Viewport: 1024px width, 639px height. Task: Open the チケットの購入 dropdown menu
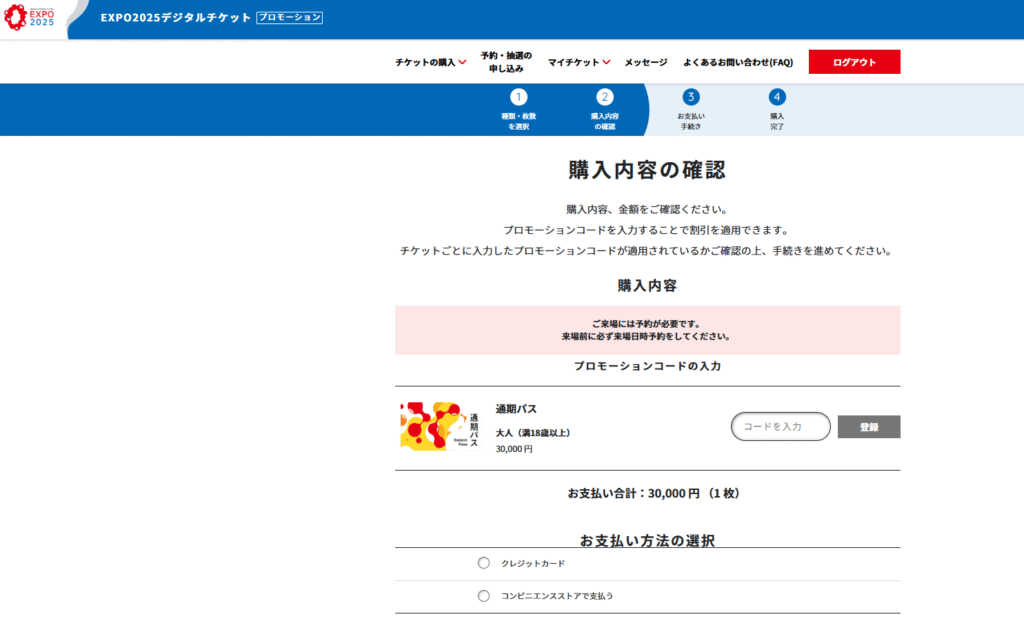pyautogui.click(x=430, y=62)
